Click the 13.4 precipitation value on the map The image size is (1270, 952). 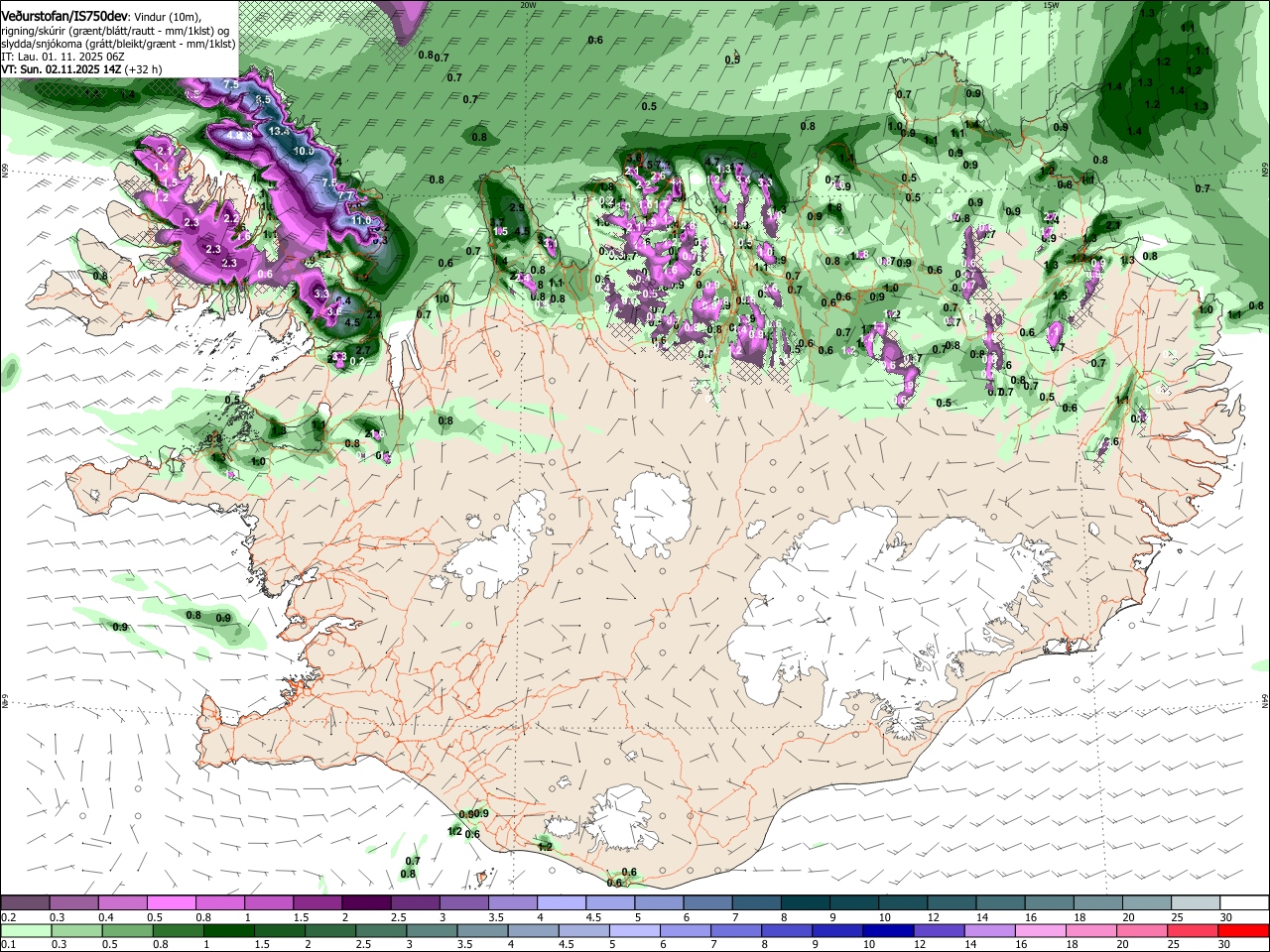click(279, 131)
